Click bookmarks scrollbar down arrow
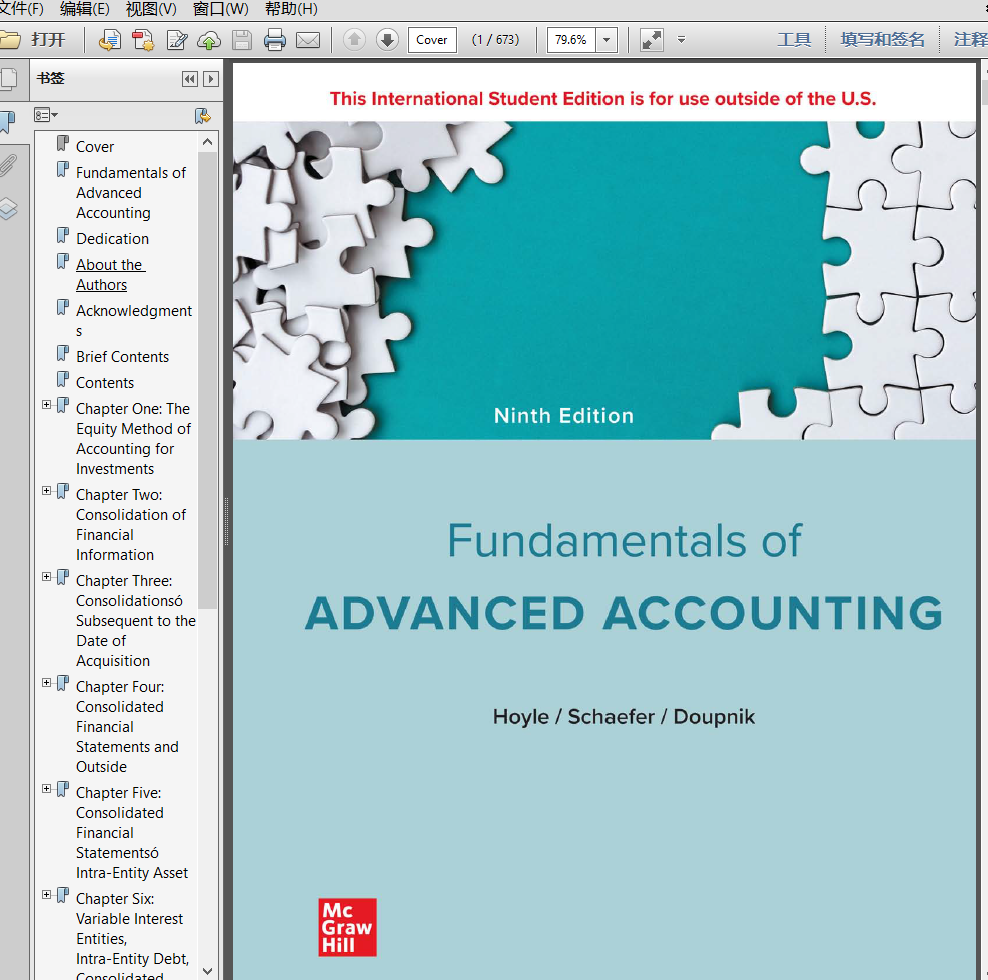This screenshot has width=988, height=980. coord(207,971)
